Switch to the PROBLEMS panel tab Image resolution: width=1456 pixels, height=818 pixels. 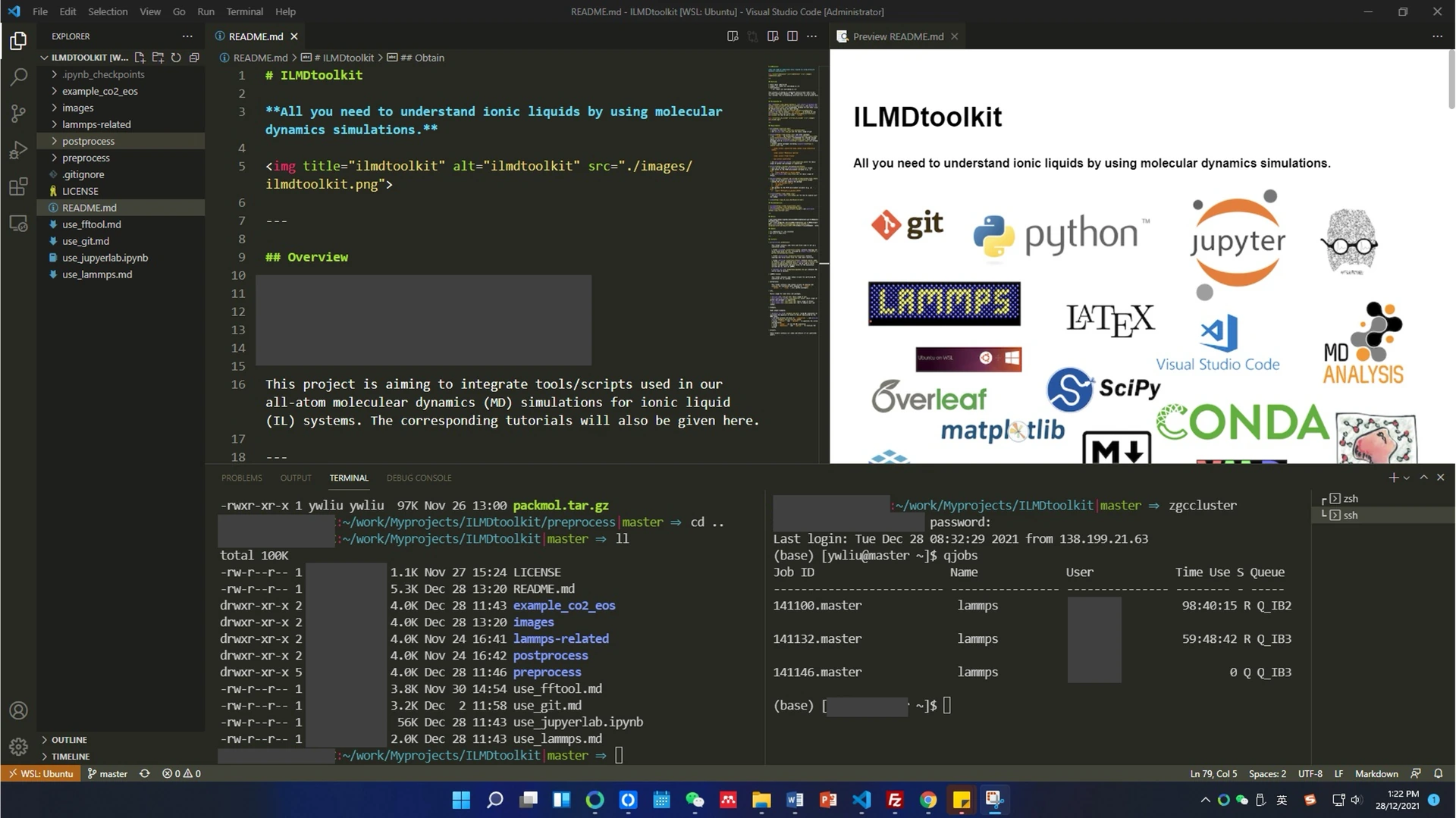tap(241, 478)
